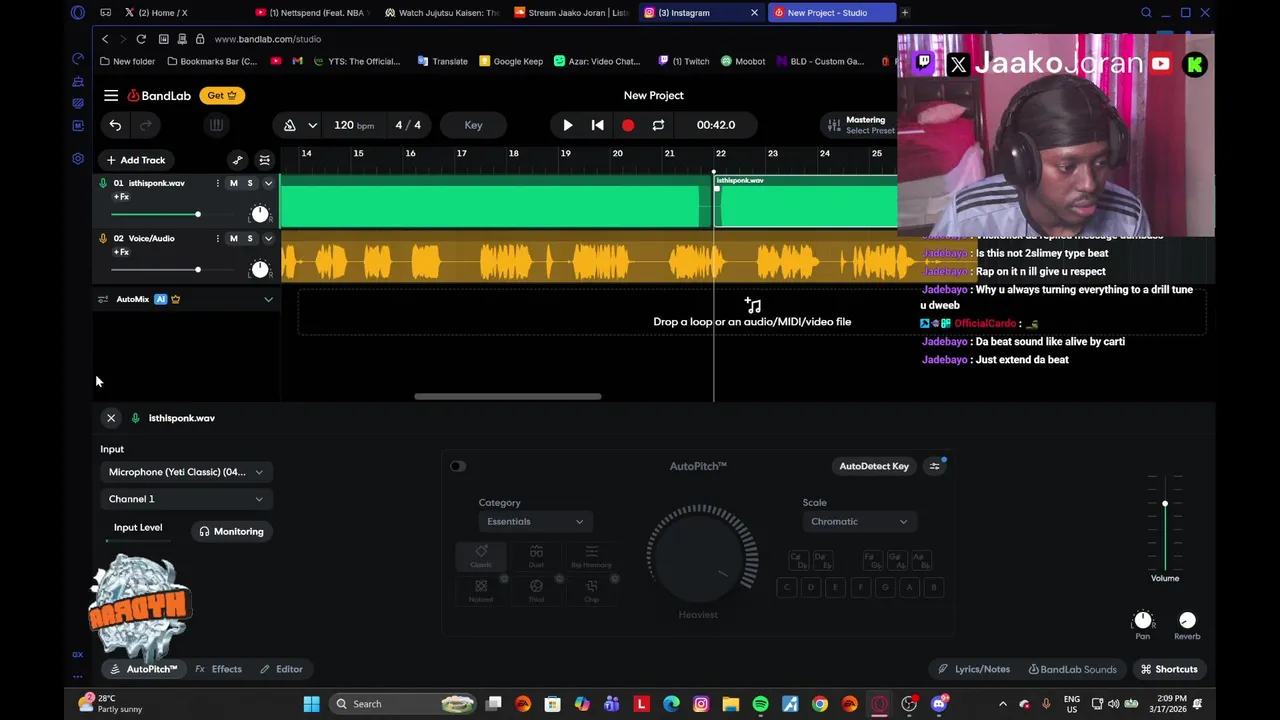
Task: Open options menu for isthisponk.wav track
Action: (x=217, y=183)
